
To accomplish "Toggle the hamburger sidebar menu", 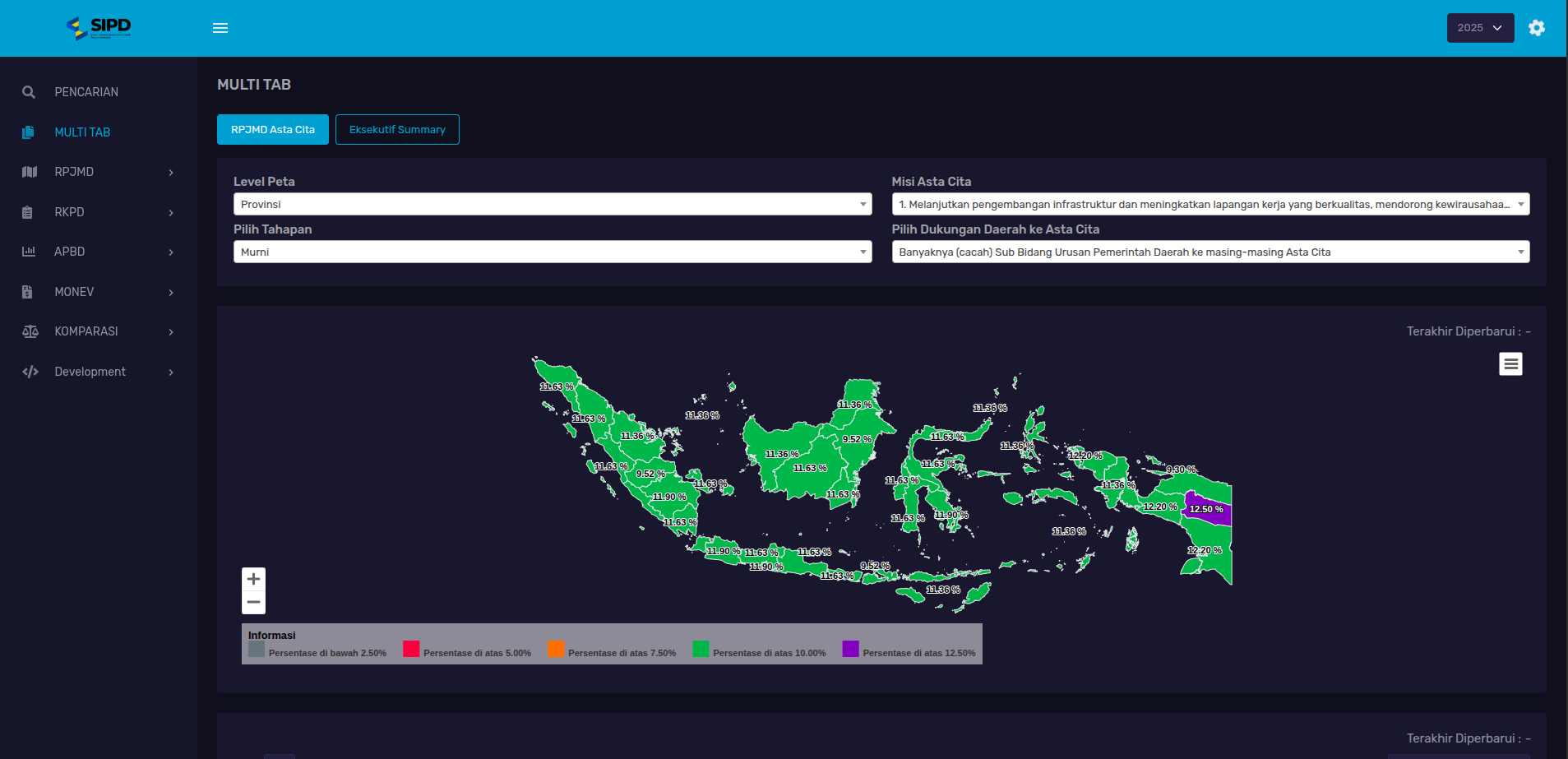I will coord(220,28).
